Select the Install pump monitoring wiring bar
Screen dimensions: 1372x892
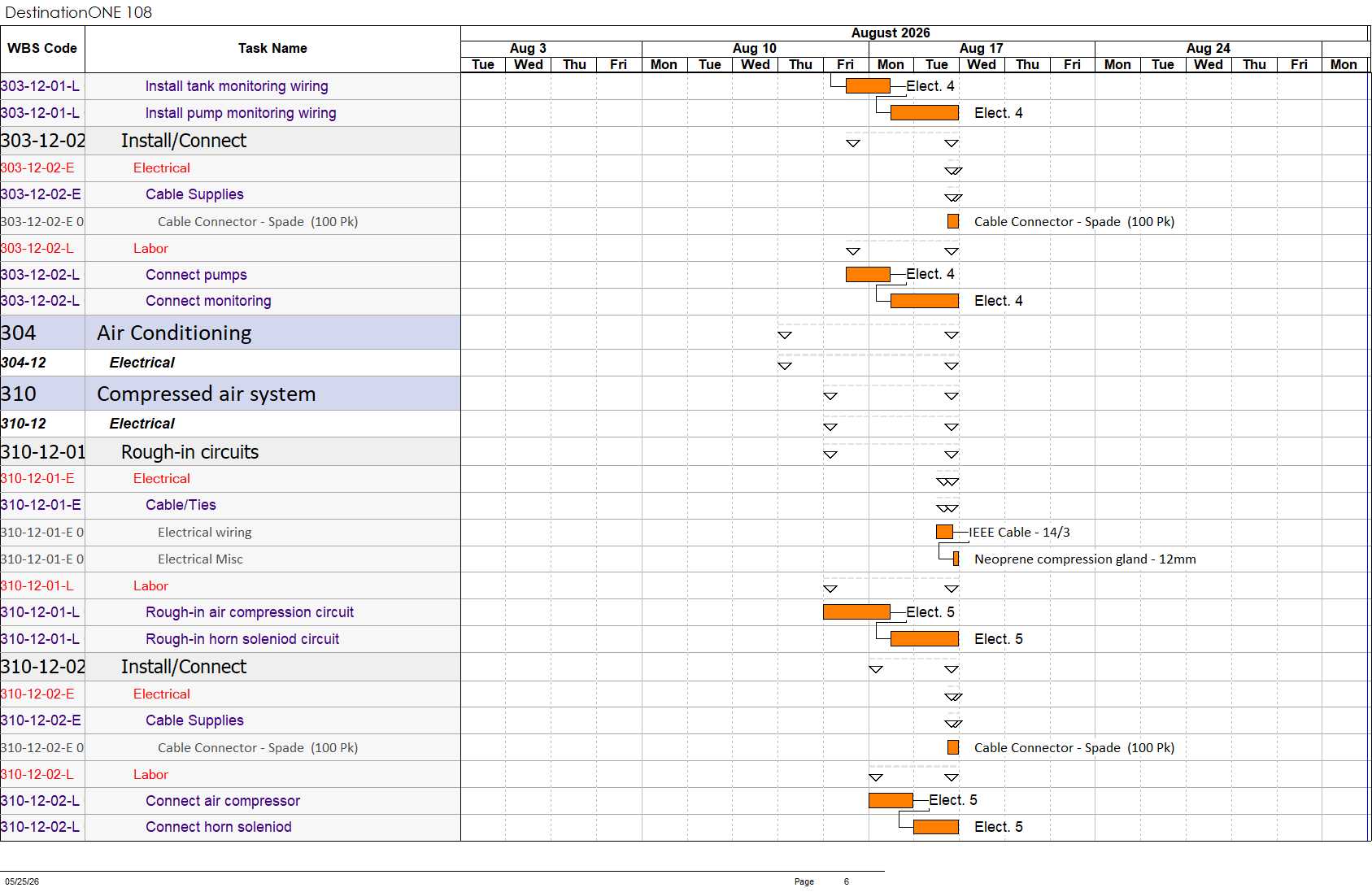[925, 113]
